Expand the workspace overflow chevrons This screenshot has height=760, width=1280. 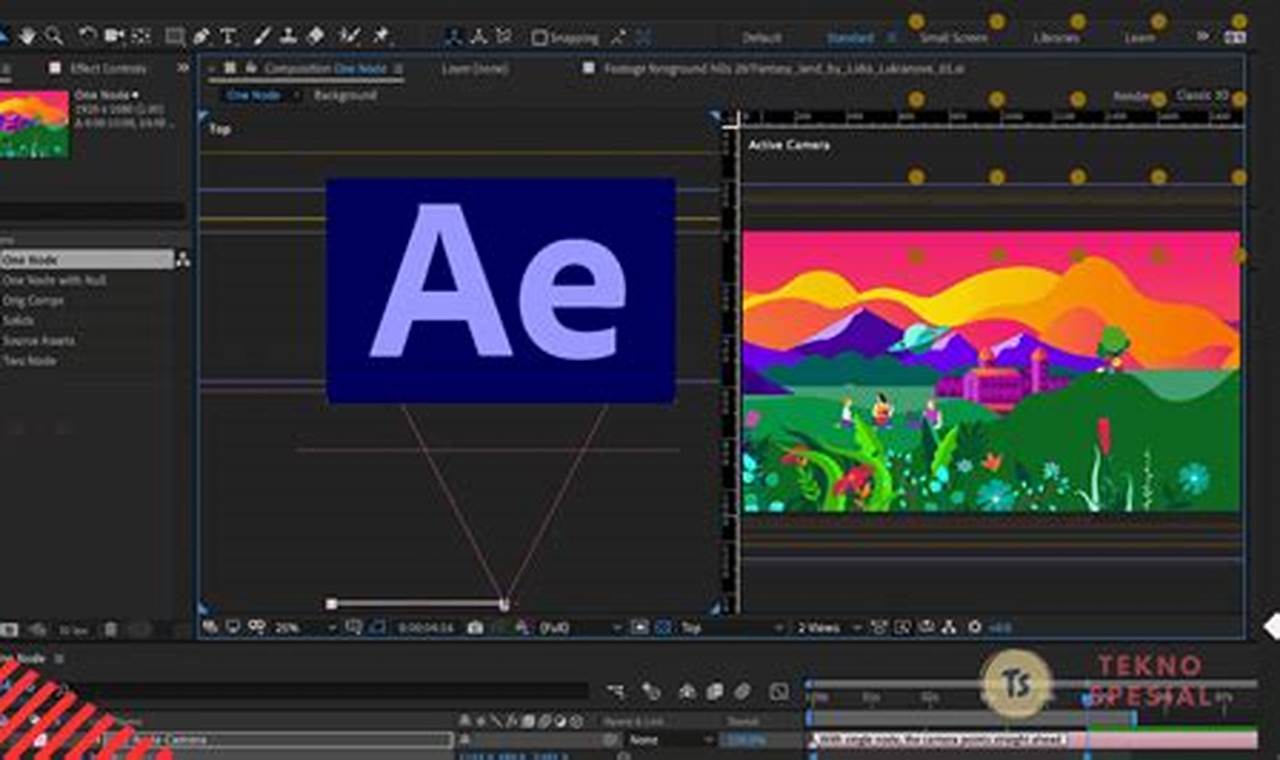pyautogui.click(x=1203, y=37)
